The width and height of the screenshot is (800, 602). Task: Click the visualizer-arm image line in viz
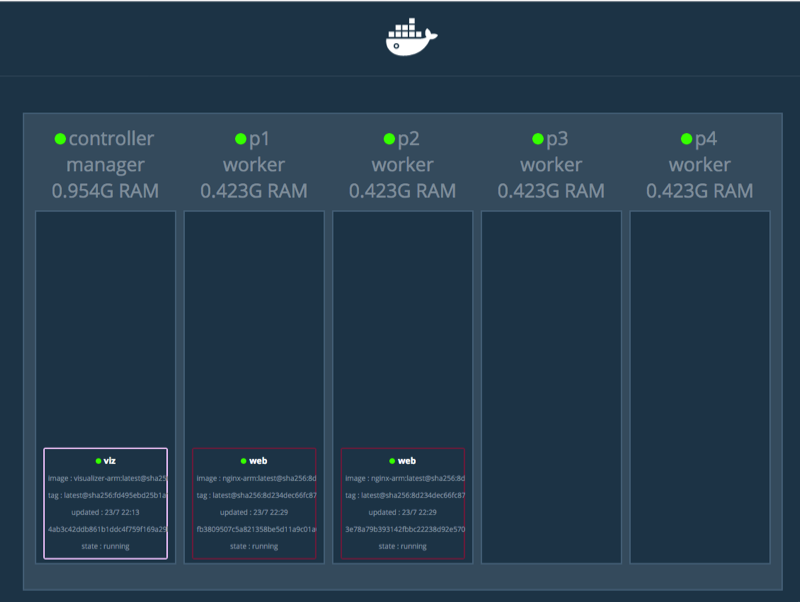(105, 479)
